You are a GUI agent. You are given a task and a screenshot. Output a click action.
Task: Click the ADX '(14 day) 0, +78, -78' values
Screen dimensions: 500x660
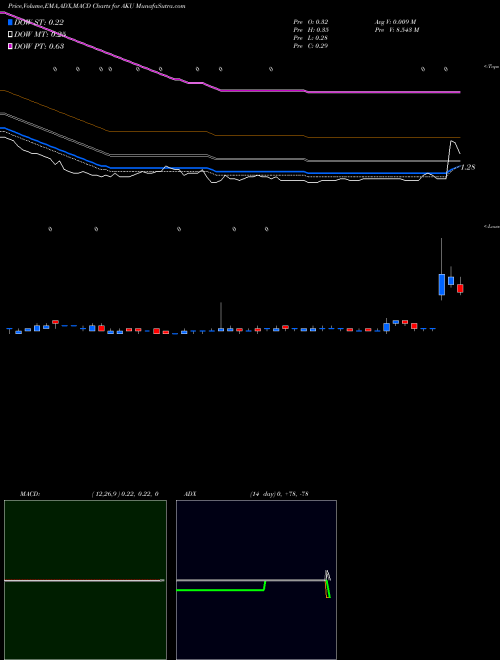(x=279, y=493)
